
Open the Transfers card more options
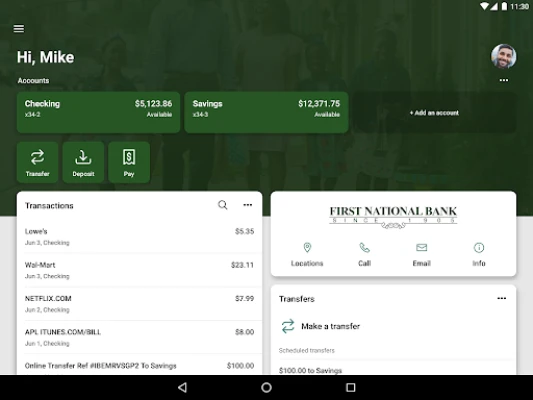tap(502, 298)
